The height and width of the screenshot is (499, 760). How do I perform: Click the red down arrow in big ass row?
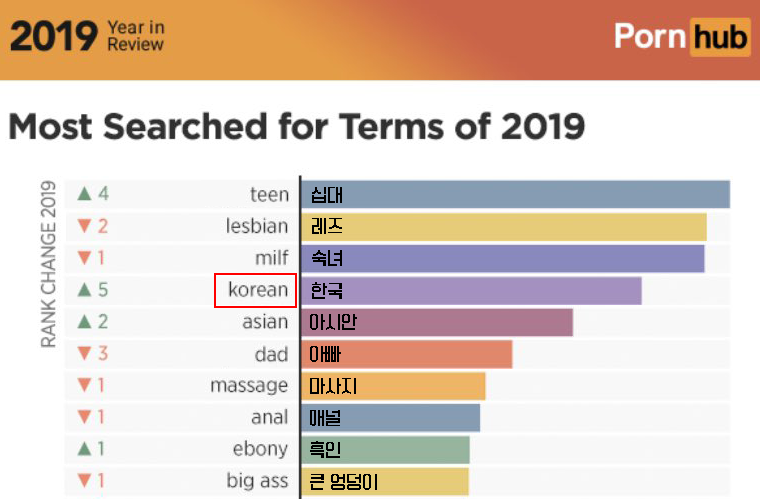point(85,481)
